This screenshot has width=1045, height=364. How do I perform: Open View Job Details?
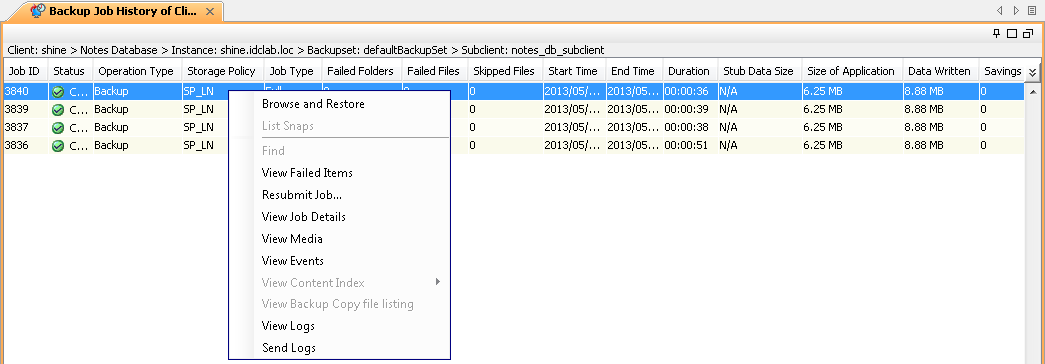coord(304,217)
